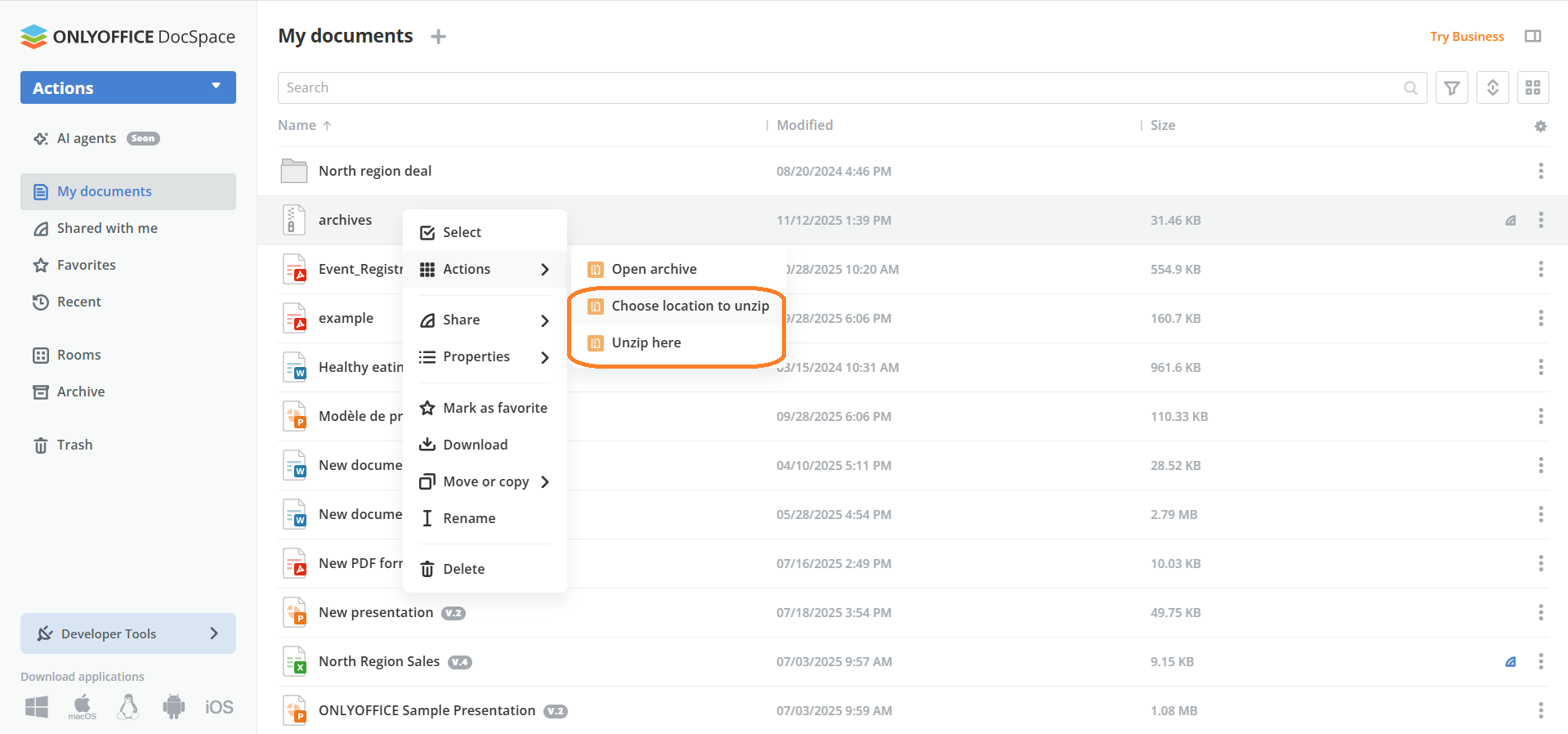
Task: Expand the Move or copy submenu
Action: pyautogui.click(x=485, y=481)
